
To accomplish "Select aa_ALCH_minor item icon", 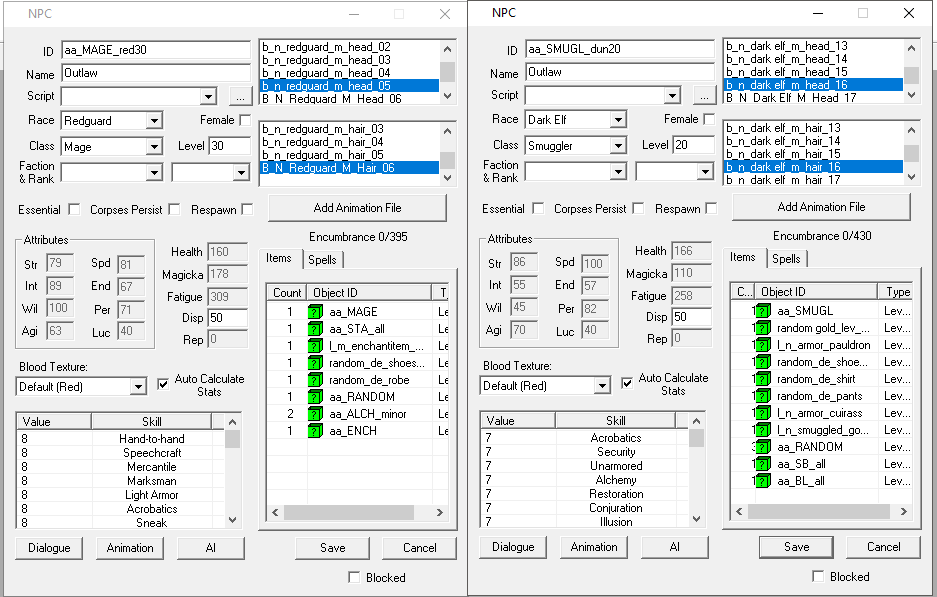I will coord(315,414).
